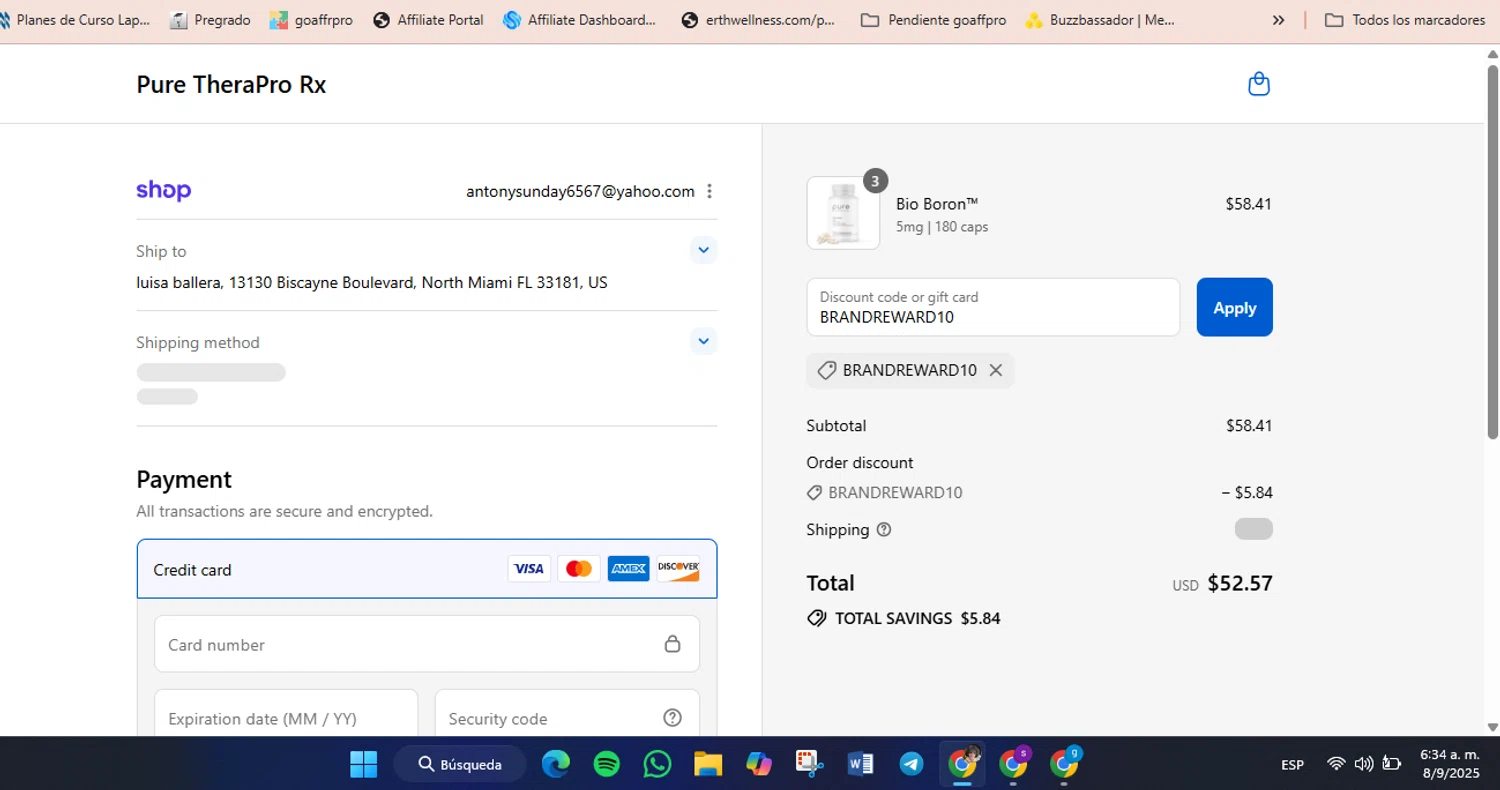Screen dimensions: 1500x790
Task: Open the Todos los marcadores folder
Action: (1405, 20)
